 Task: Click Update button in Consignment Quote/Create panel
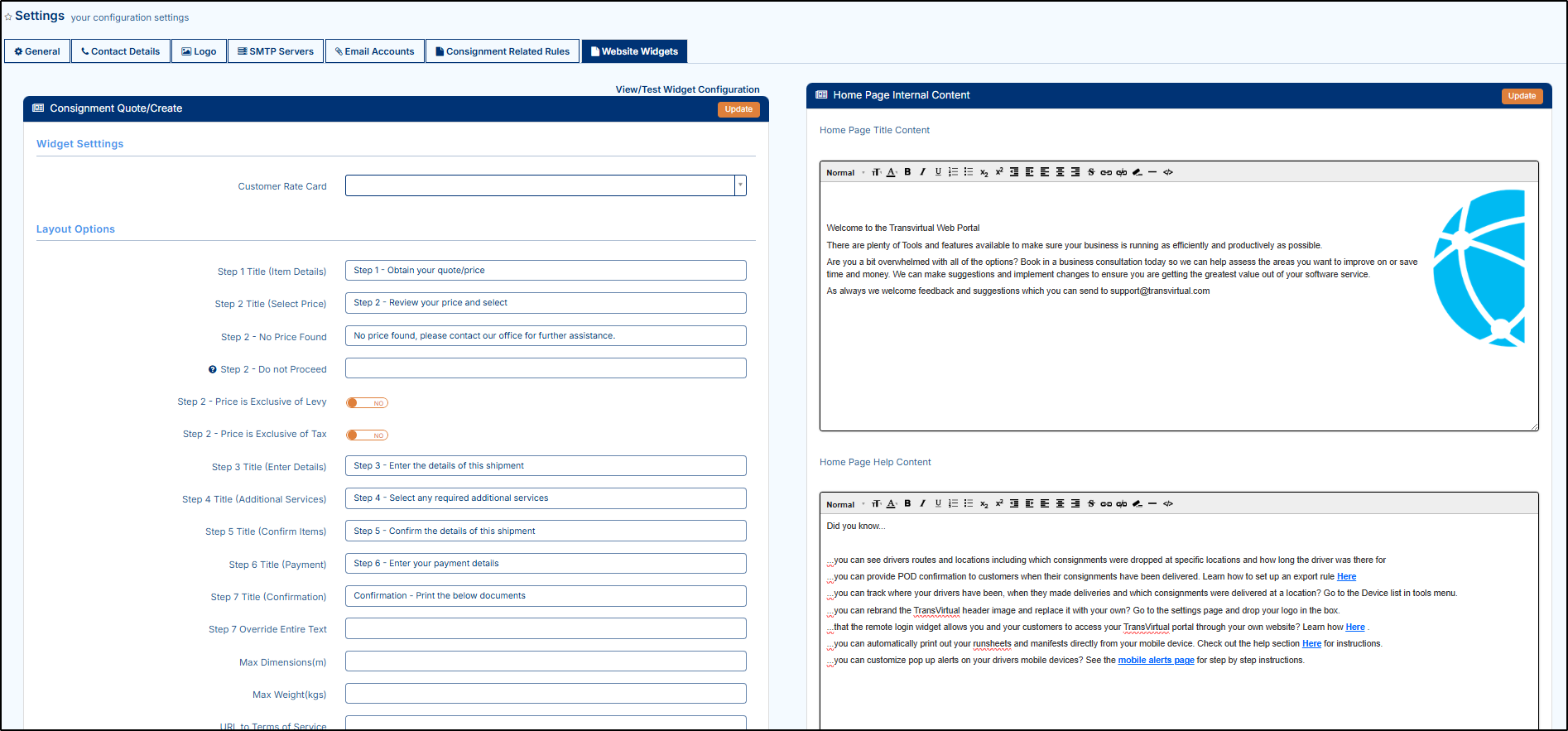pyautogui.click(x=738, y=109)
